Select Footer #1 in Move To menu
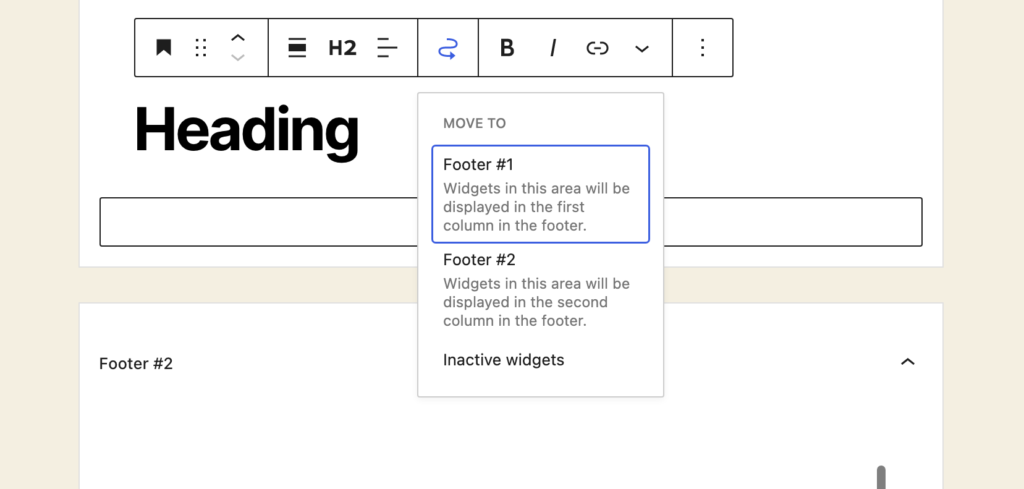 tap(540, 194)
